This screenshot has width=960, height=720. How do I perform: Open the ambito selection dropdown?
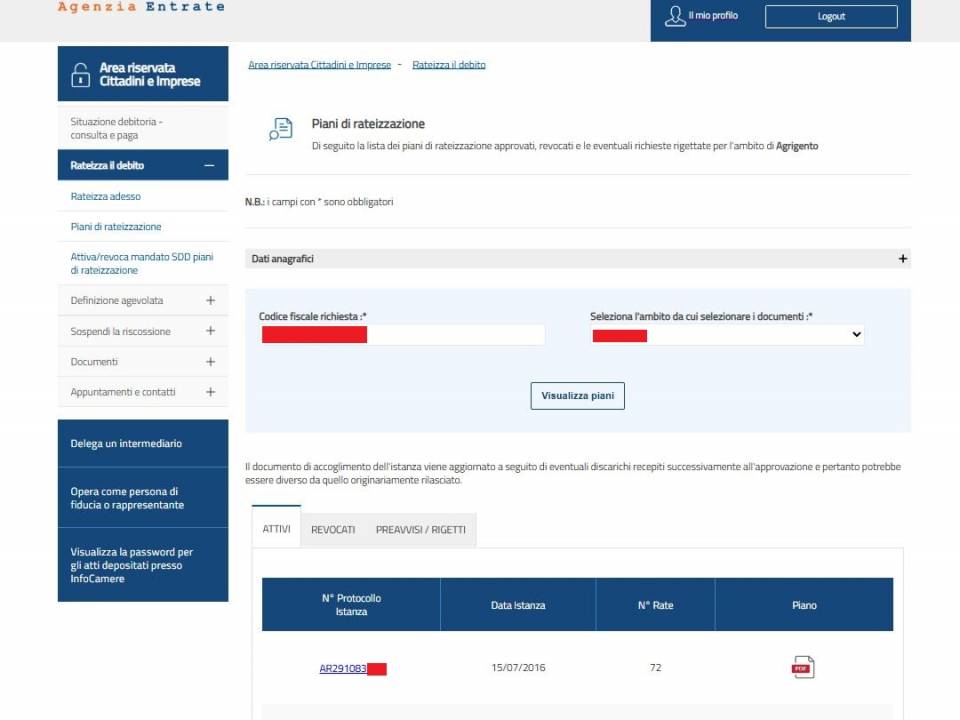727,334
